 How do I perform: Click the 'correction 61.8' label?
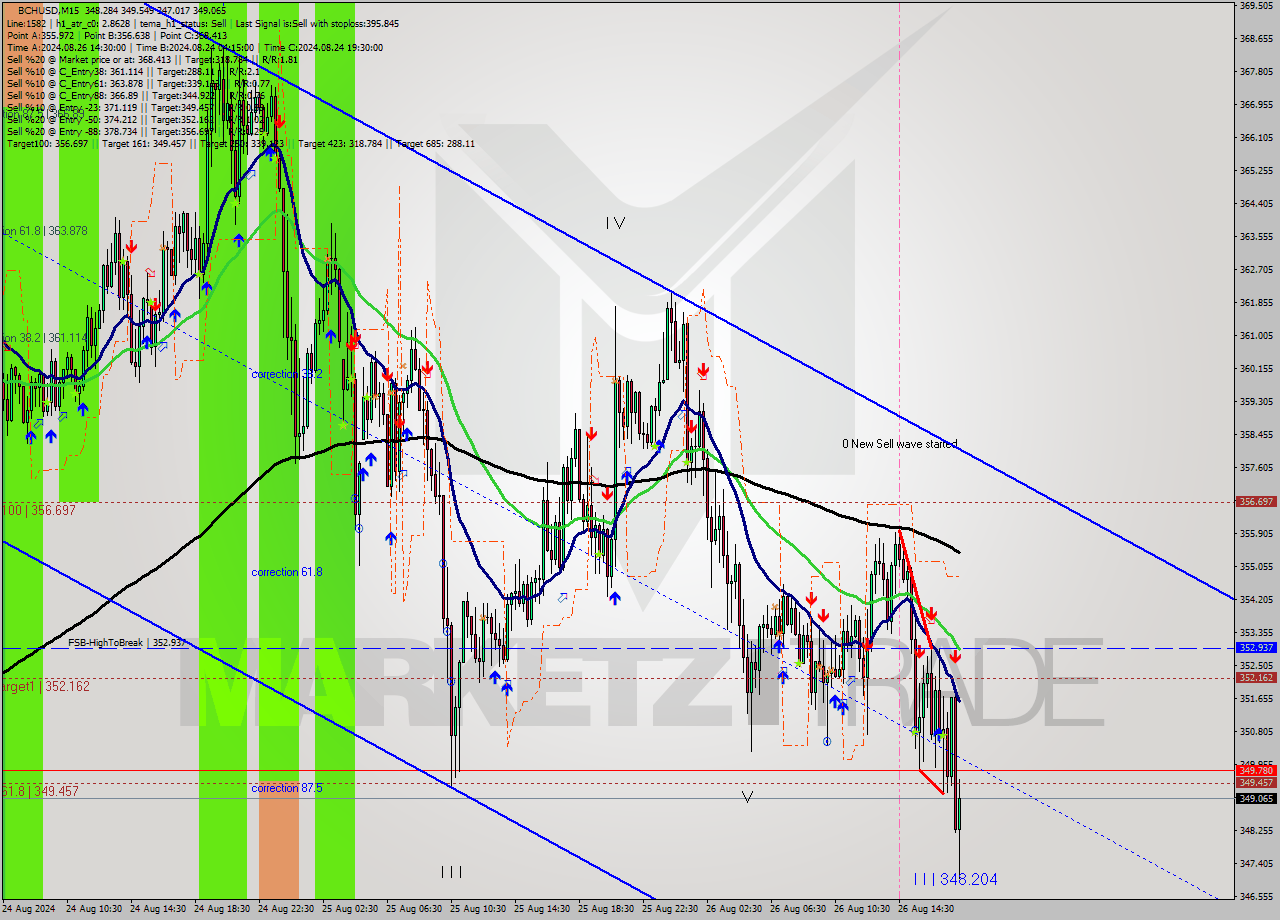pyautogui.click(x=287, y=572)
